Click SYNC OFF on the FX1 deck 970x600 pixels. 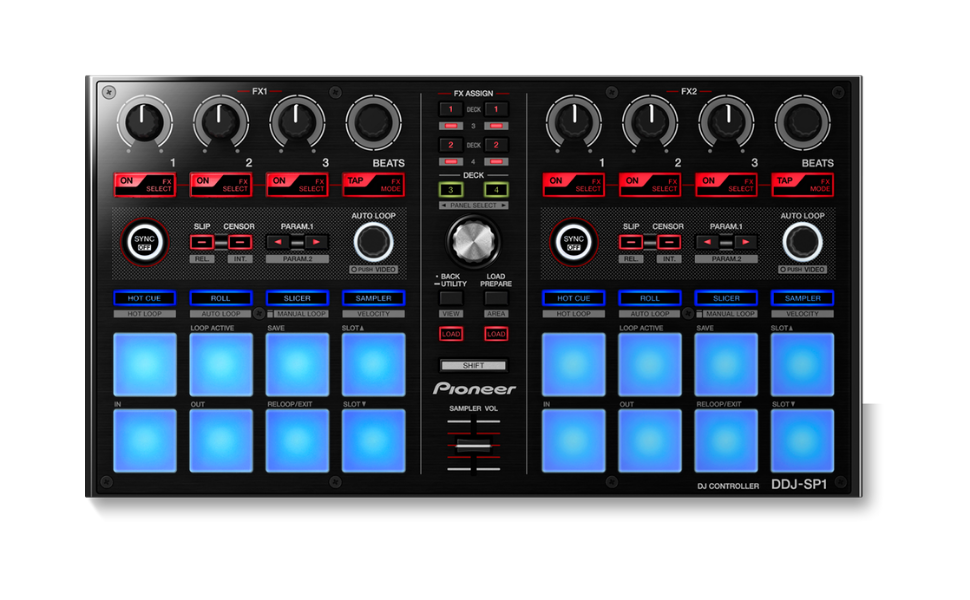pyautogui.click(x=144, y=242)
